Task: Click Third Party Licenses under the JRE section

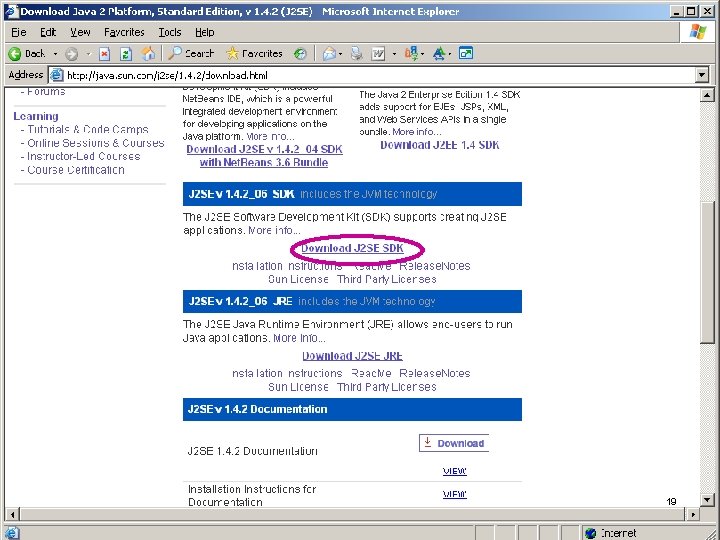Action: click(x=387, y=387)
